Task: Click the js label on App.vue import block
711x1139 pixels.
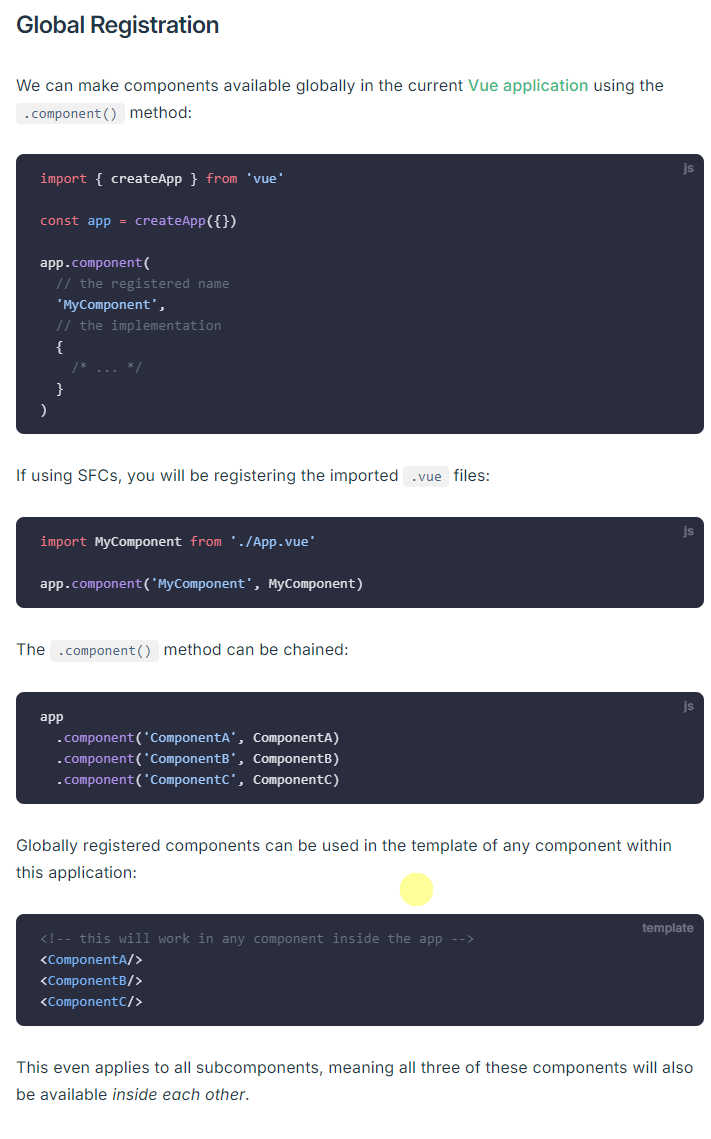Action: [688, 532]
